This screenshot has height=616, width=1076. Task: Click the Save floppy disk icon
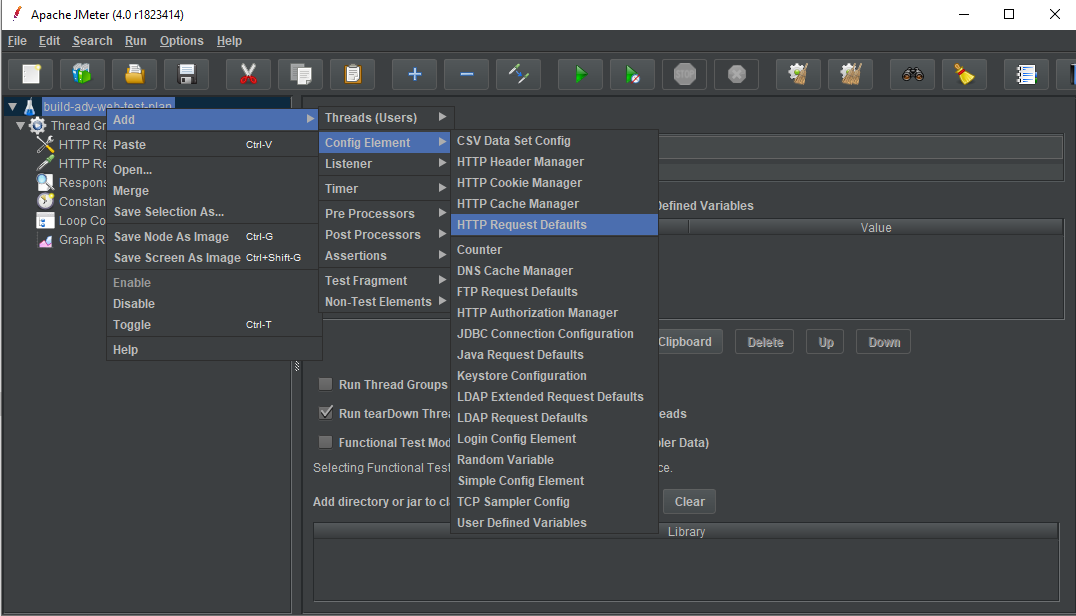(186, 74)
